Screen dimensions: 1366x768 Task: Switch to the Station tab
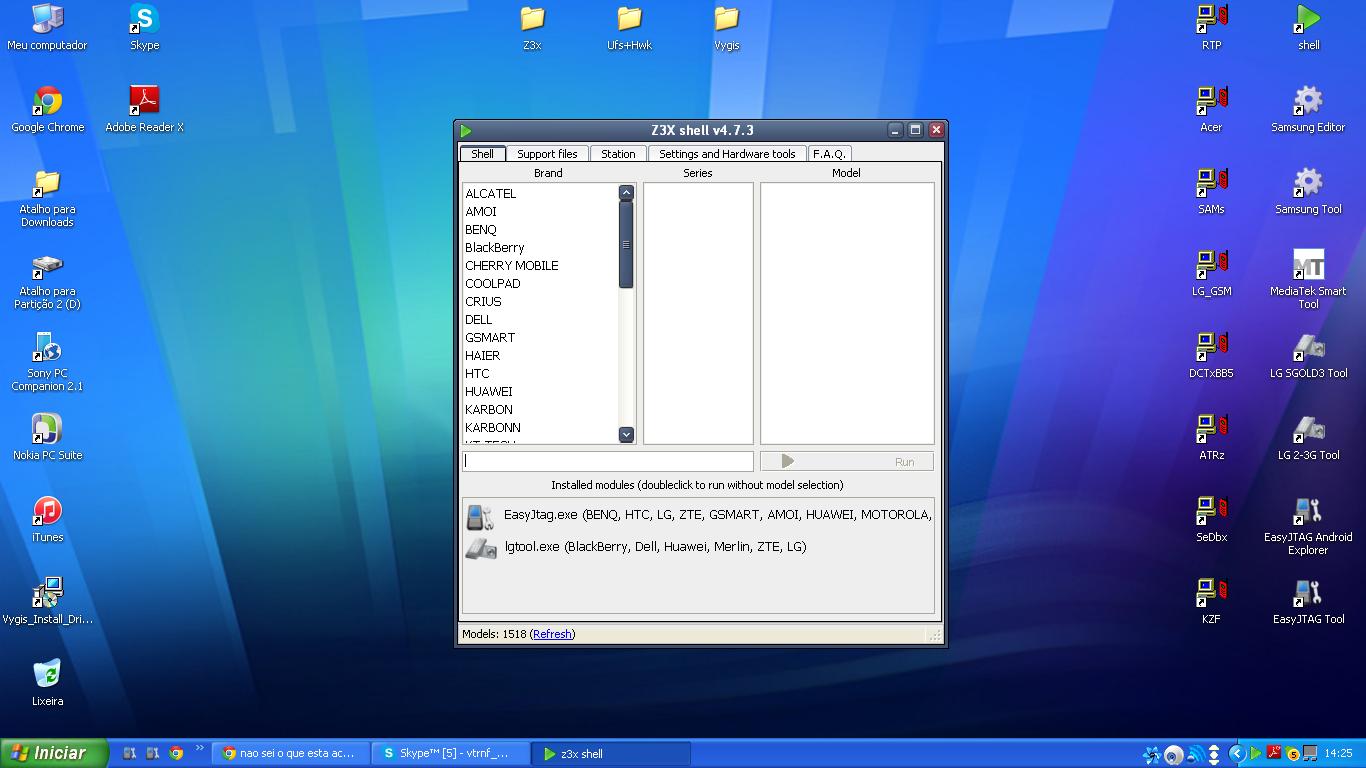618,154
